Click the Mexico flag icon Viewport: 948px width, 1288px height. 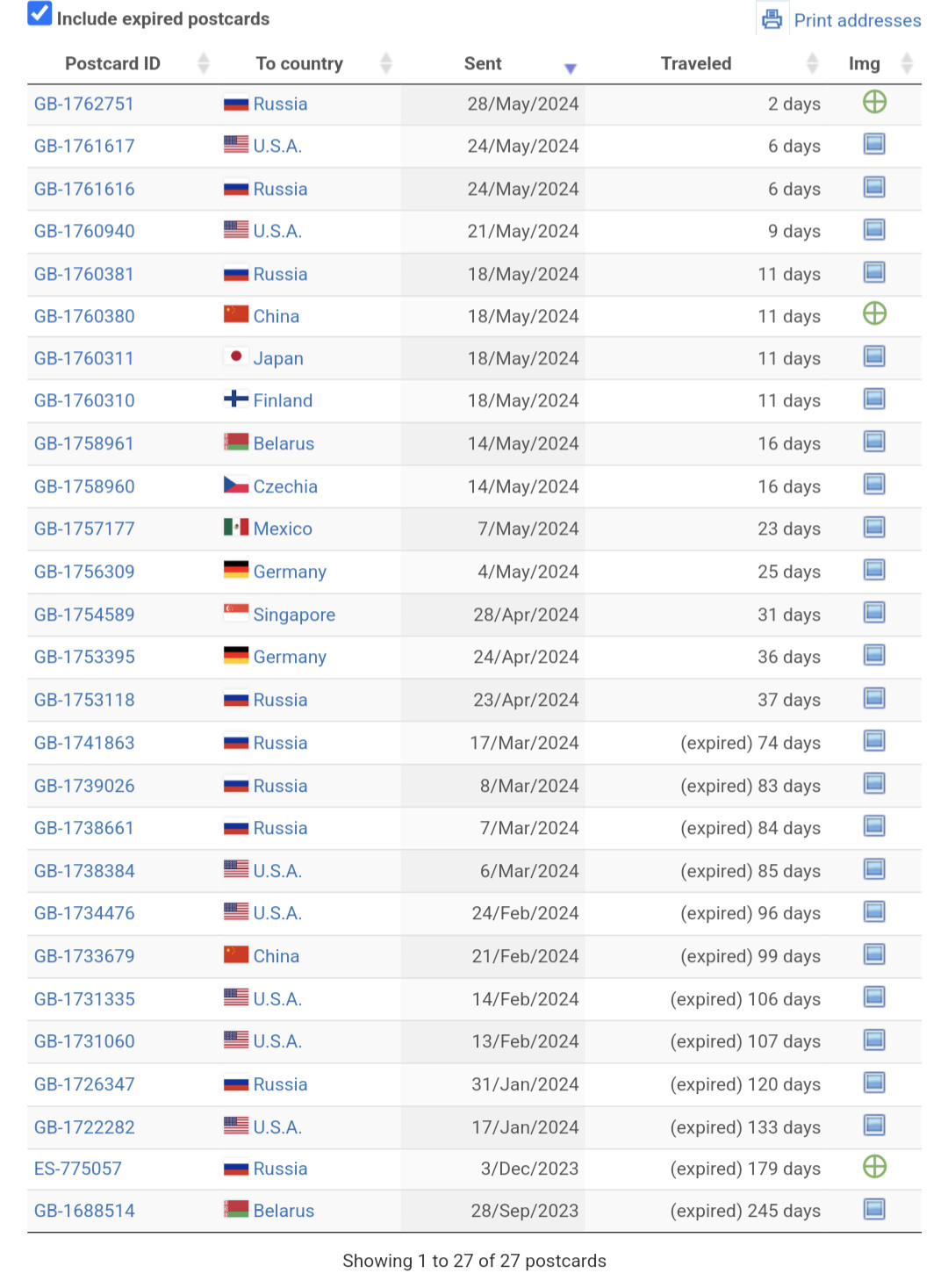236,528
